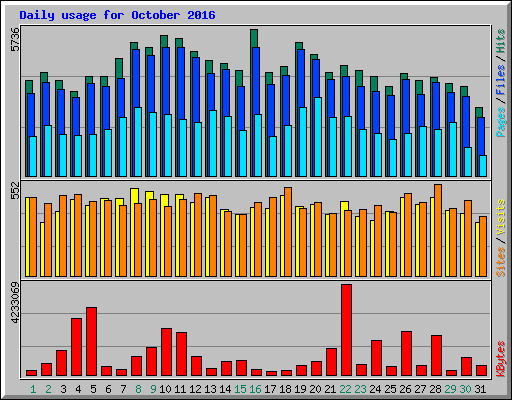This screenshot has height=400, width=512.
Task: Click day 22 on the x-axis
Action: (x=345, y=389)
